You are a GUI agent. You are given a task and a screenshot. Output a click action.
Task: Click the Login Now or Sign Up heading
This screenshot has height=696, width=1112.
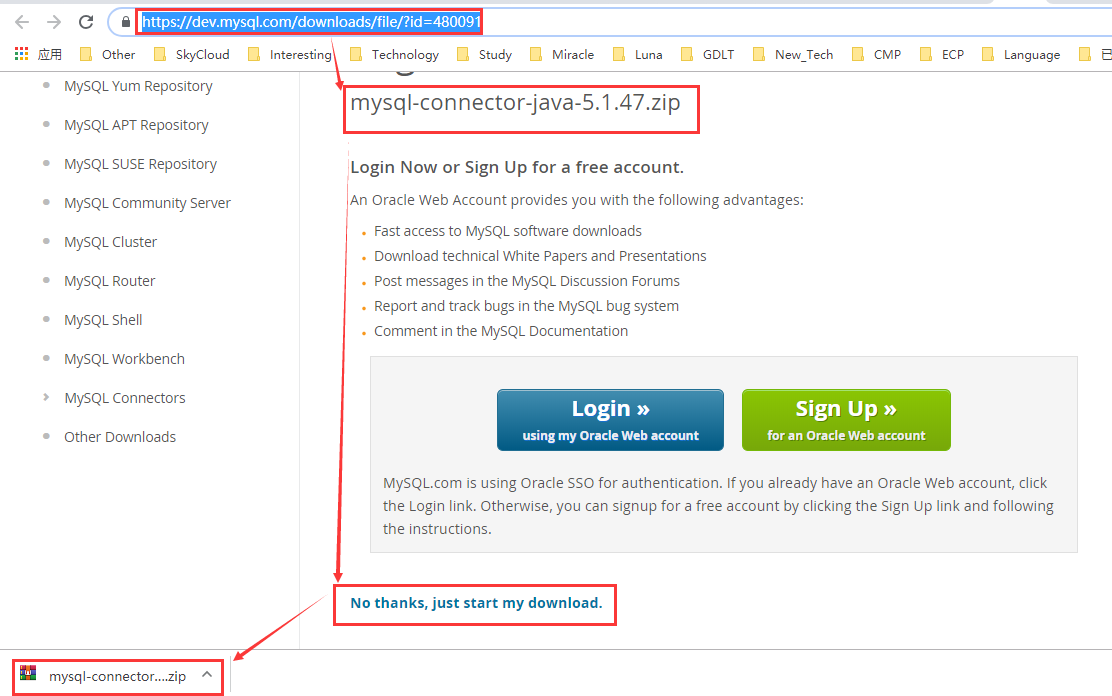(x=517, y=167)
